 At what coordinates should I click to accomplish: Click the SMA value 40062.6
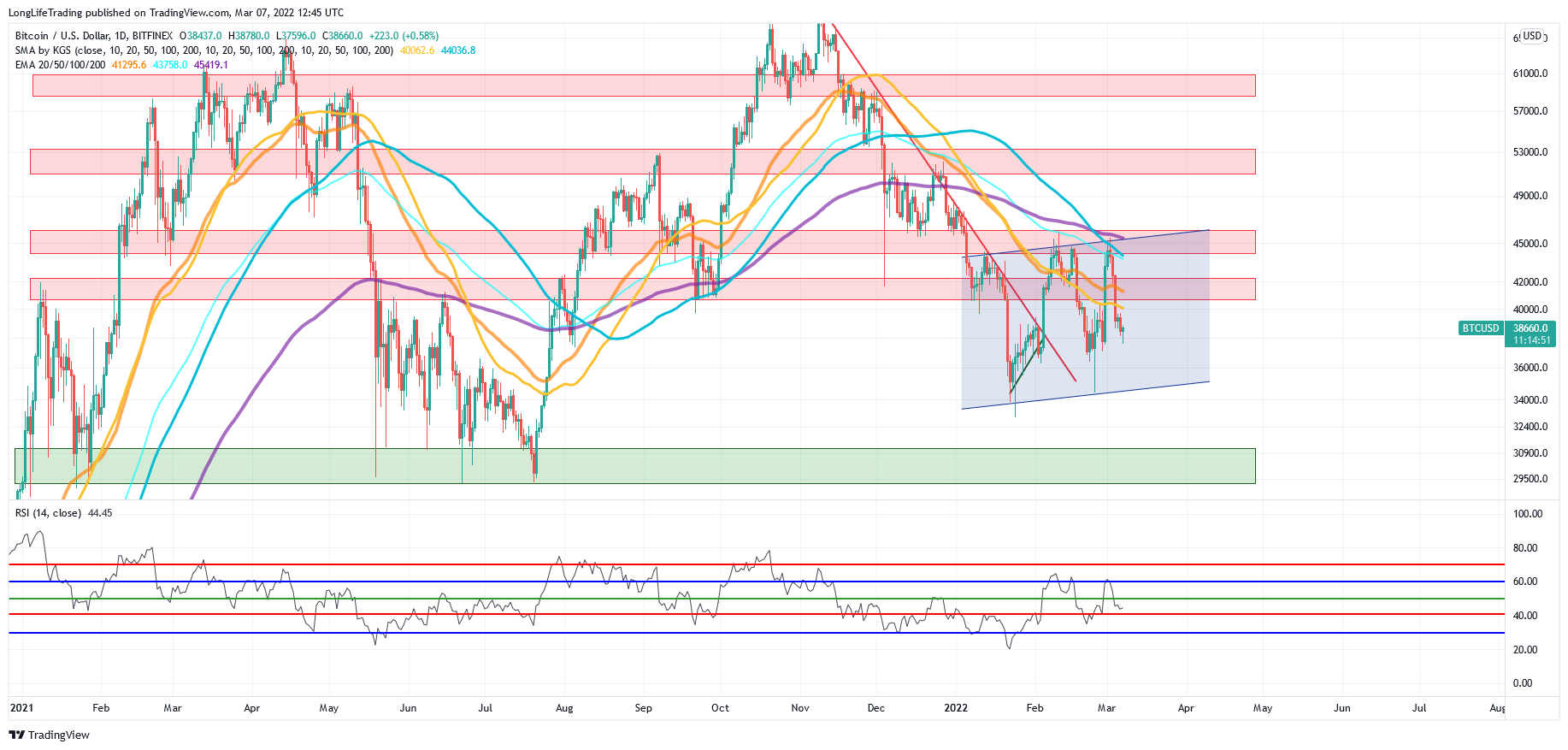pos(417,50)
